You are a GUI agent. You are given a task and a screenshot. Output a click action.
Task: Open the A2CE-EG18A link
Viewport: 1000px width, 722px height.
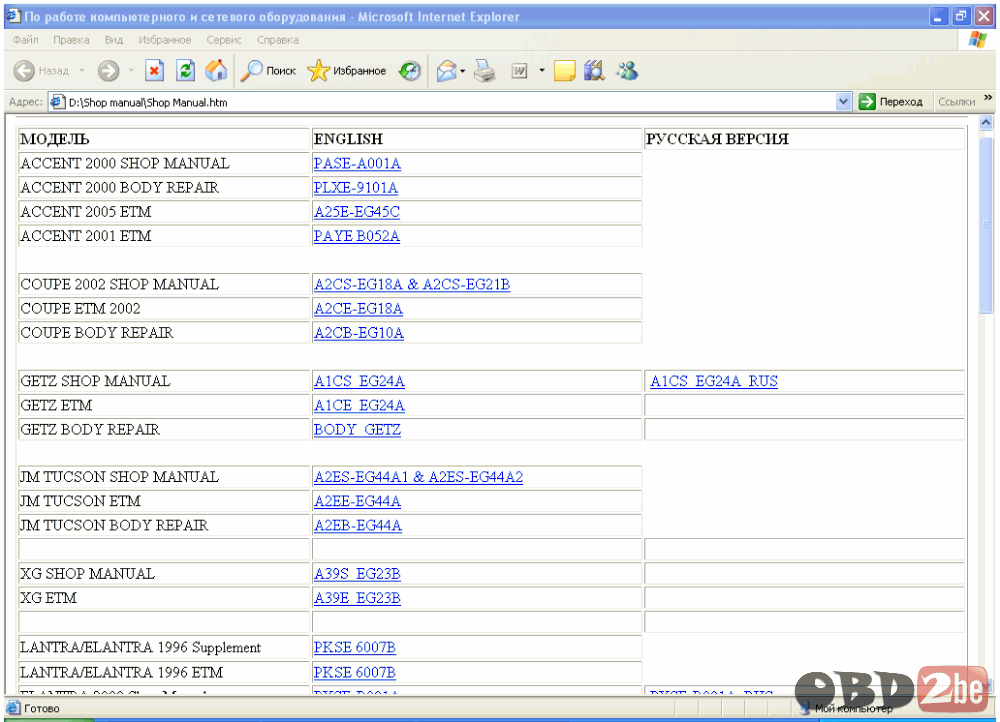(x=358, y=309)
